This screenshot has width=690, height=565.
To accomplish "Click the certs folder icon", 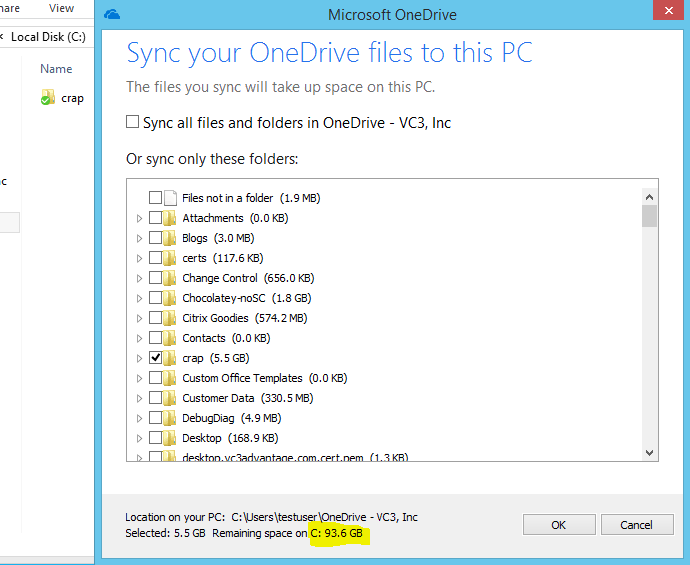I will pos(169,258).
